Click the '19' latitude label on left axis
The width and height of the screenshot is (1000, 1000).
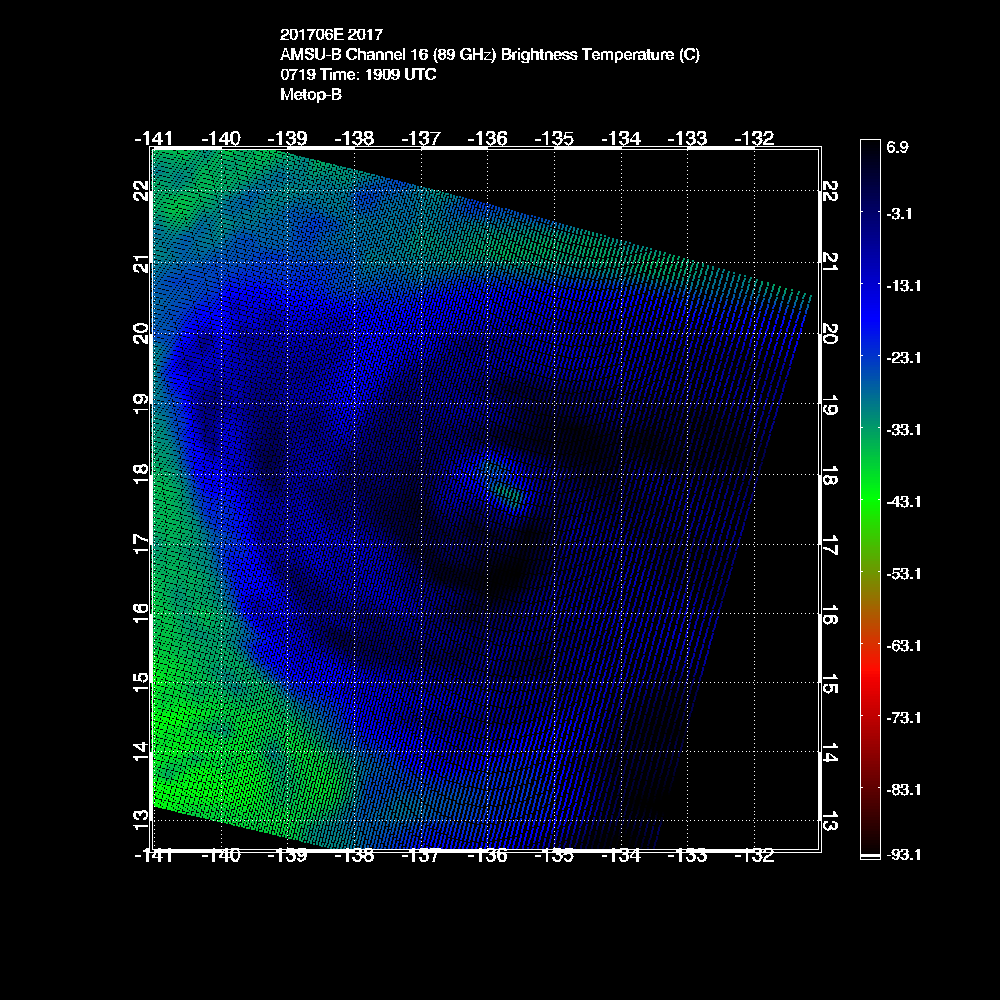click(141, 404)
